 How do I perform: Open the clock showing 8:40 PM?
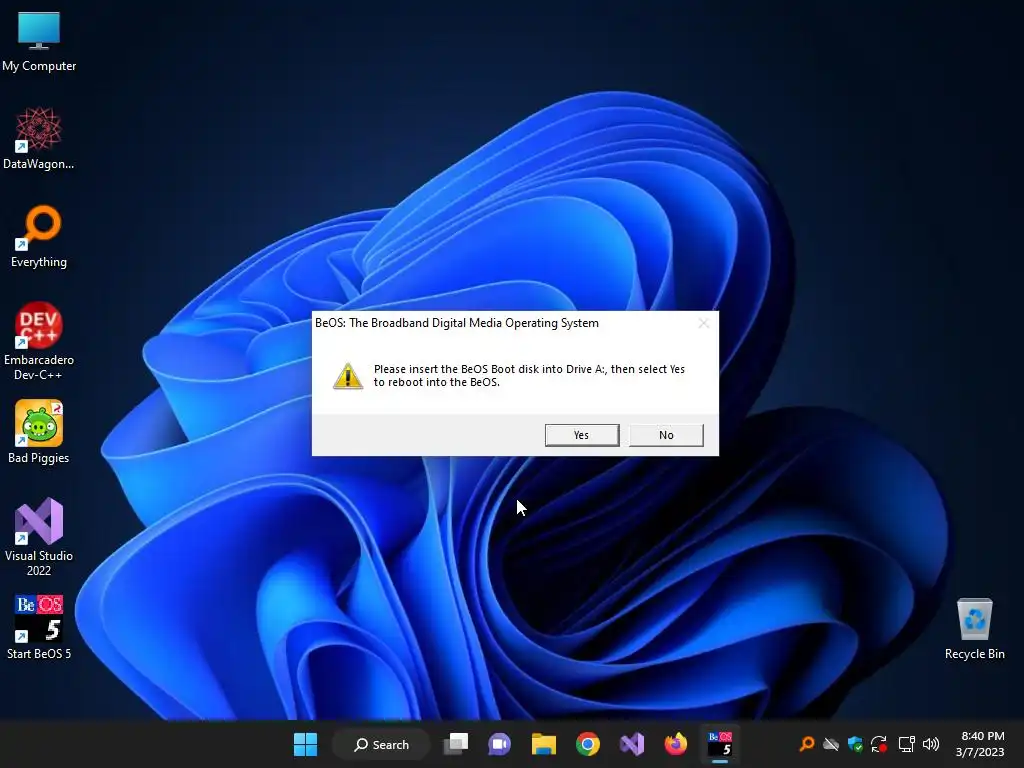coord(980,744)
